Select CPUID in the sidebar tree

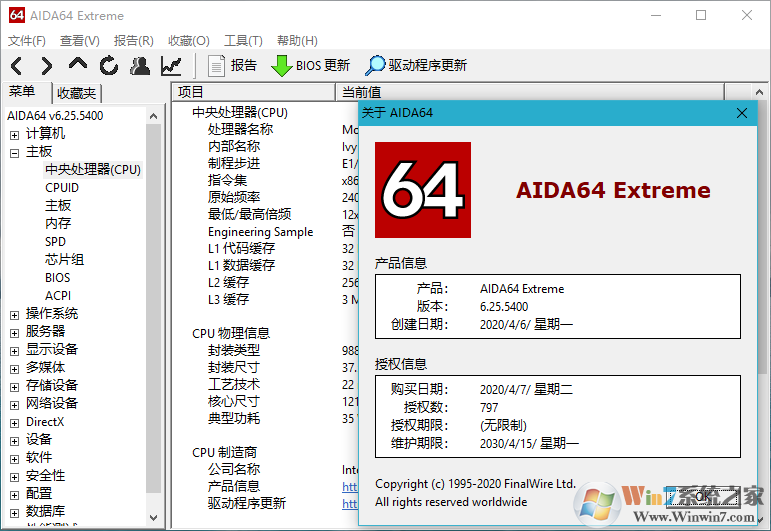click(62, 188)
